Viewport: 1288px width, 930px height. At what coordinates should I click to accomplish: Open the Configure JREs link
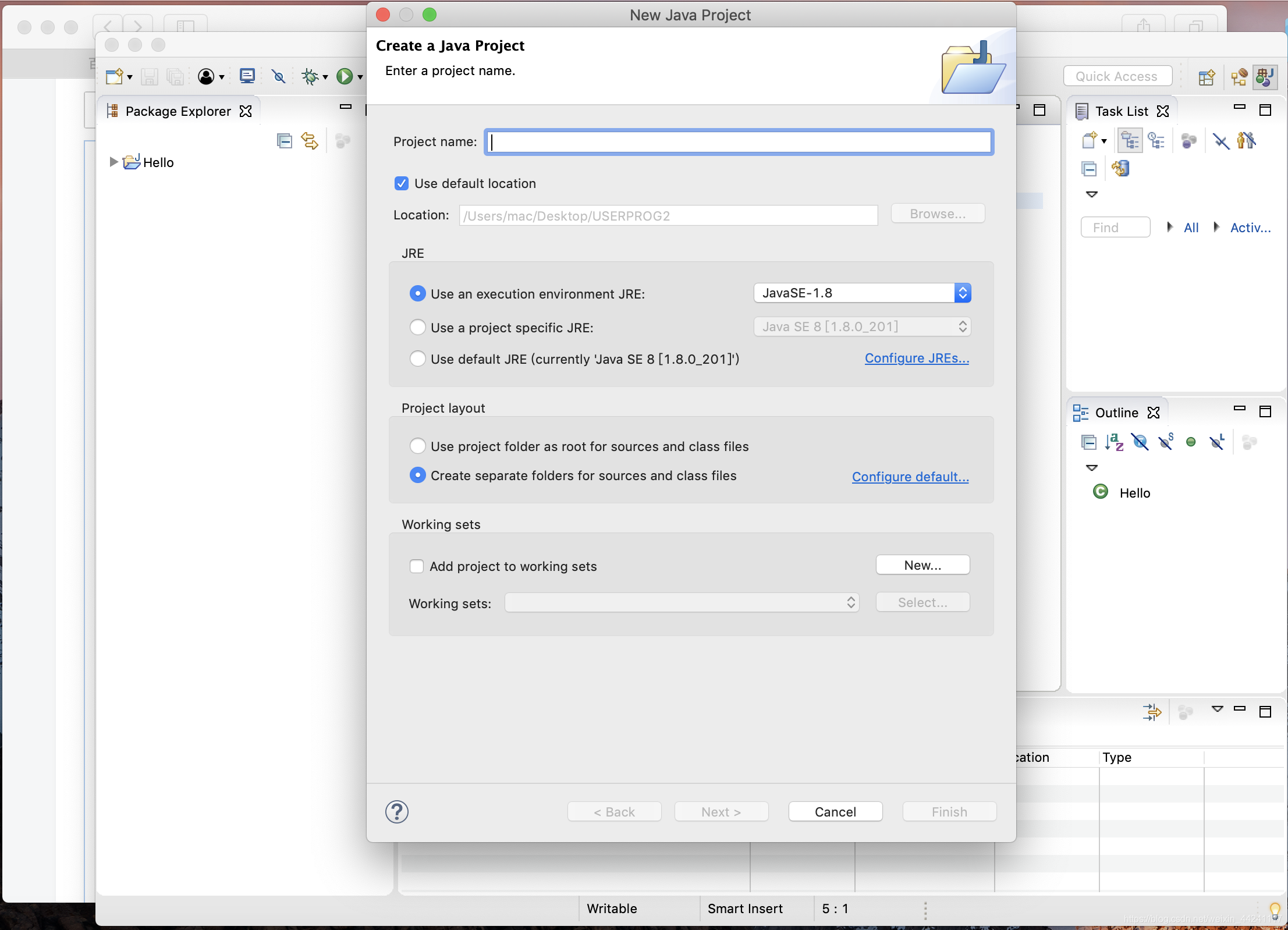pos(917,358)
